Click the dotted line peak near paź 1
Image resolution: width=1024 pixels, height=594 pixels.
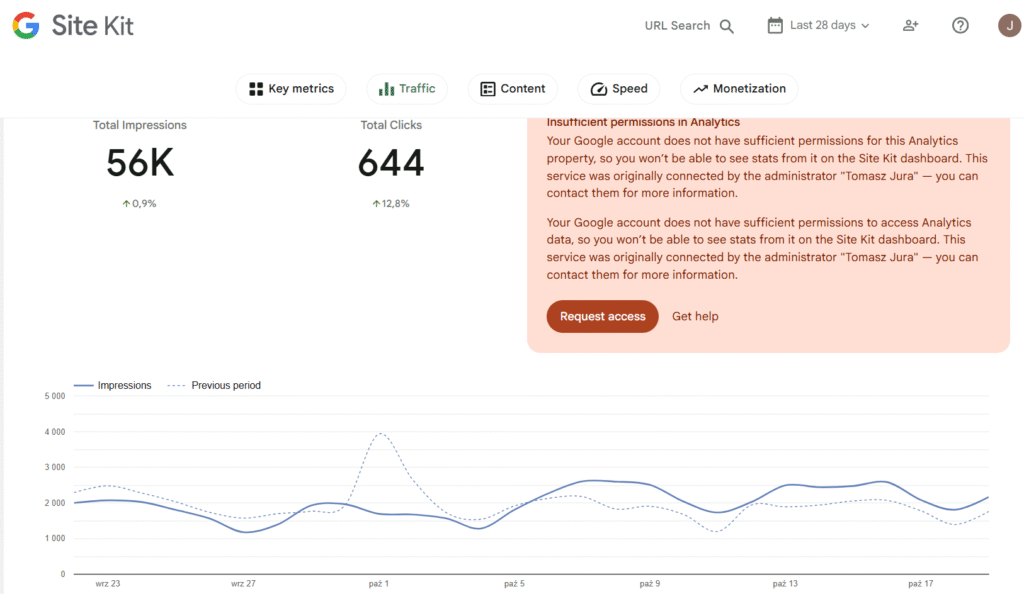click(x=380, y=434)
